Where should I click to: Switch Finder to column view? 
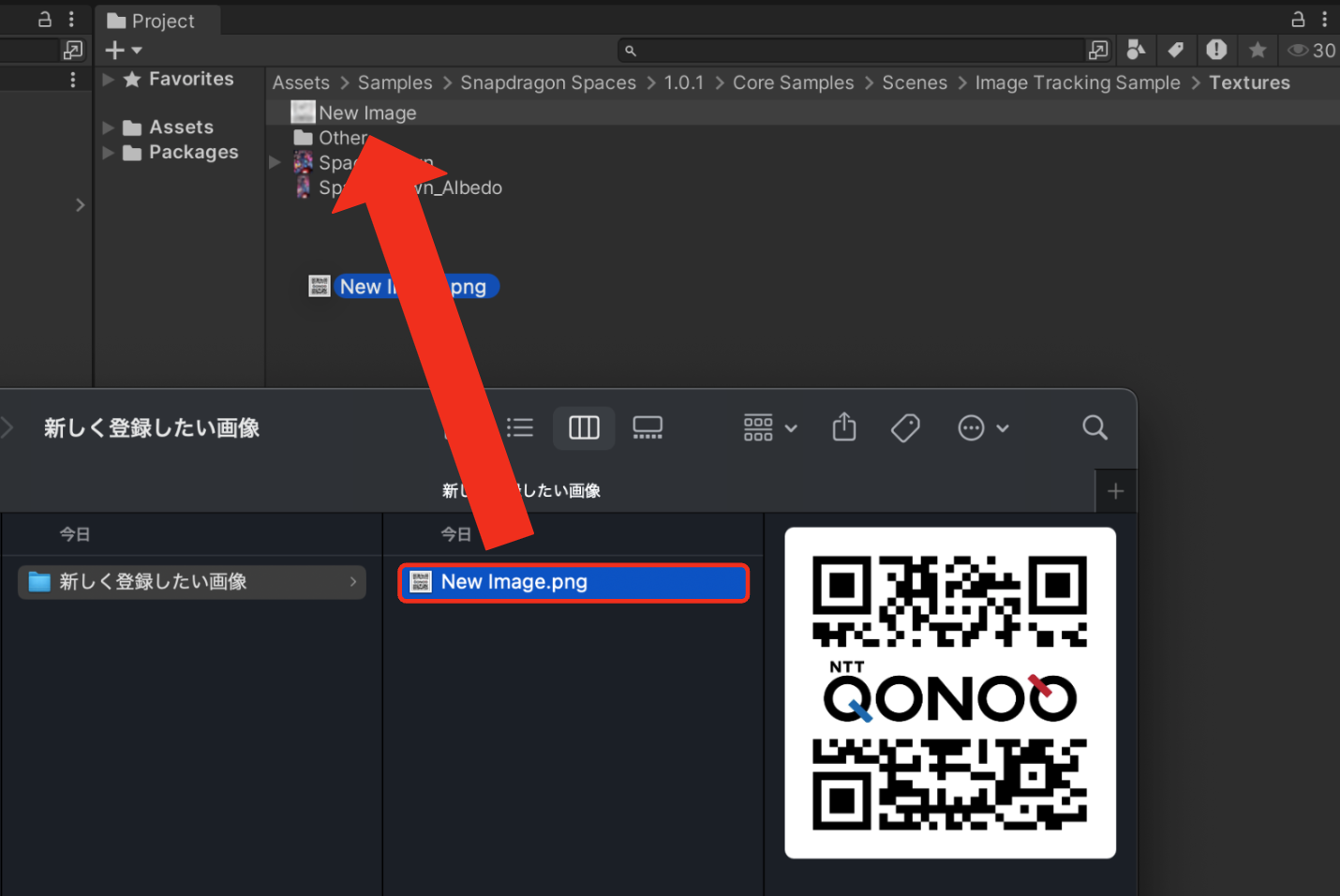click(x=584, y=427)
